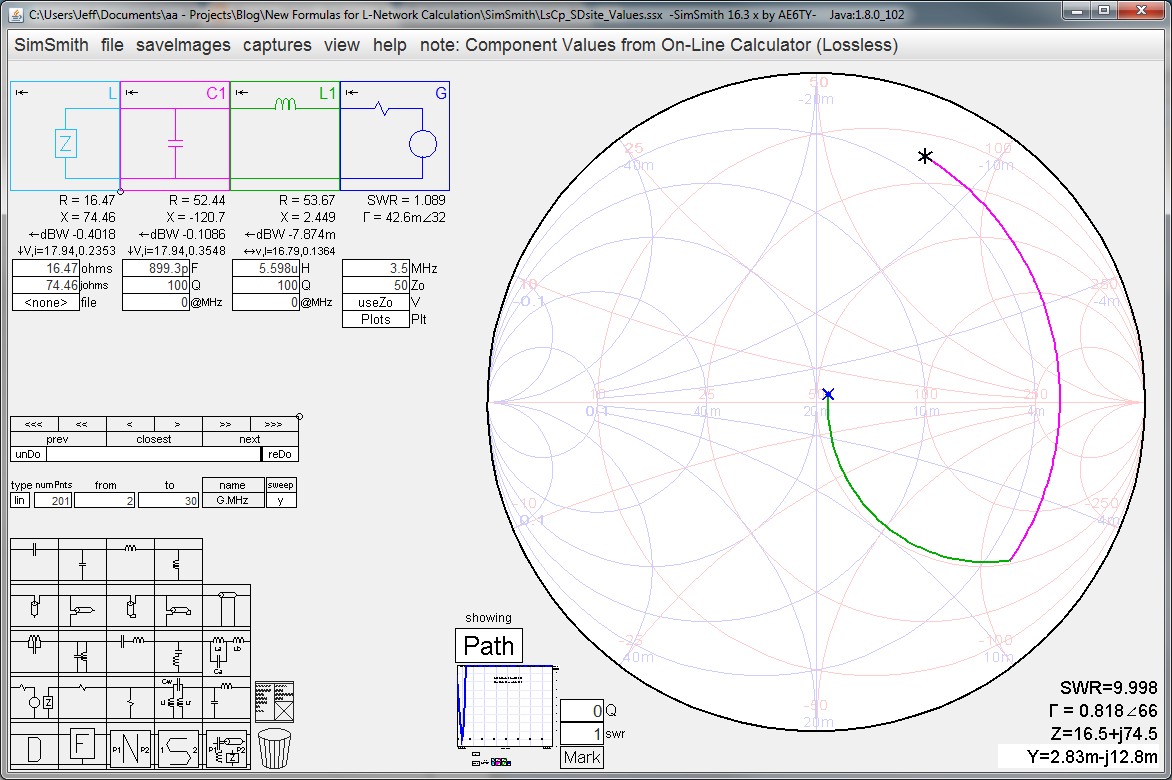The height and width of the screenshot is (780, 1172).
Task: Open the F file block component icon
Action: point(83,745)
